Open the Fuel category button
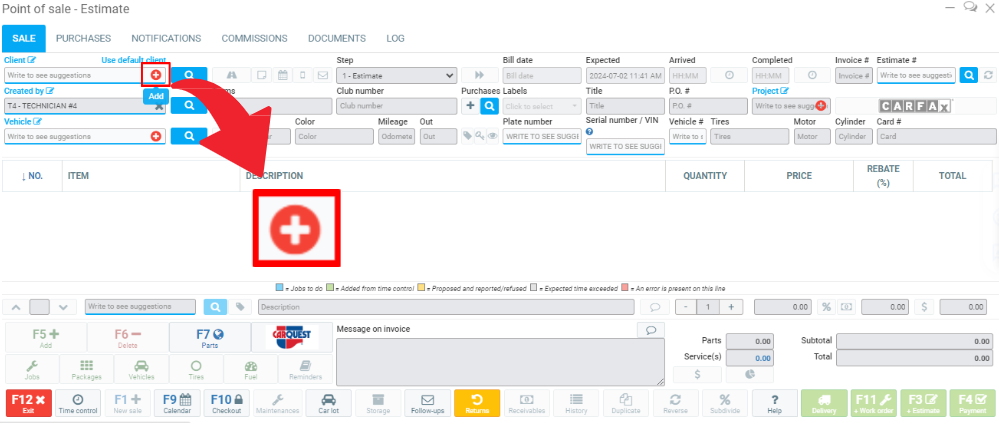The height and width of the screenshot is (424, 999). 251,370
